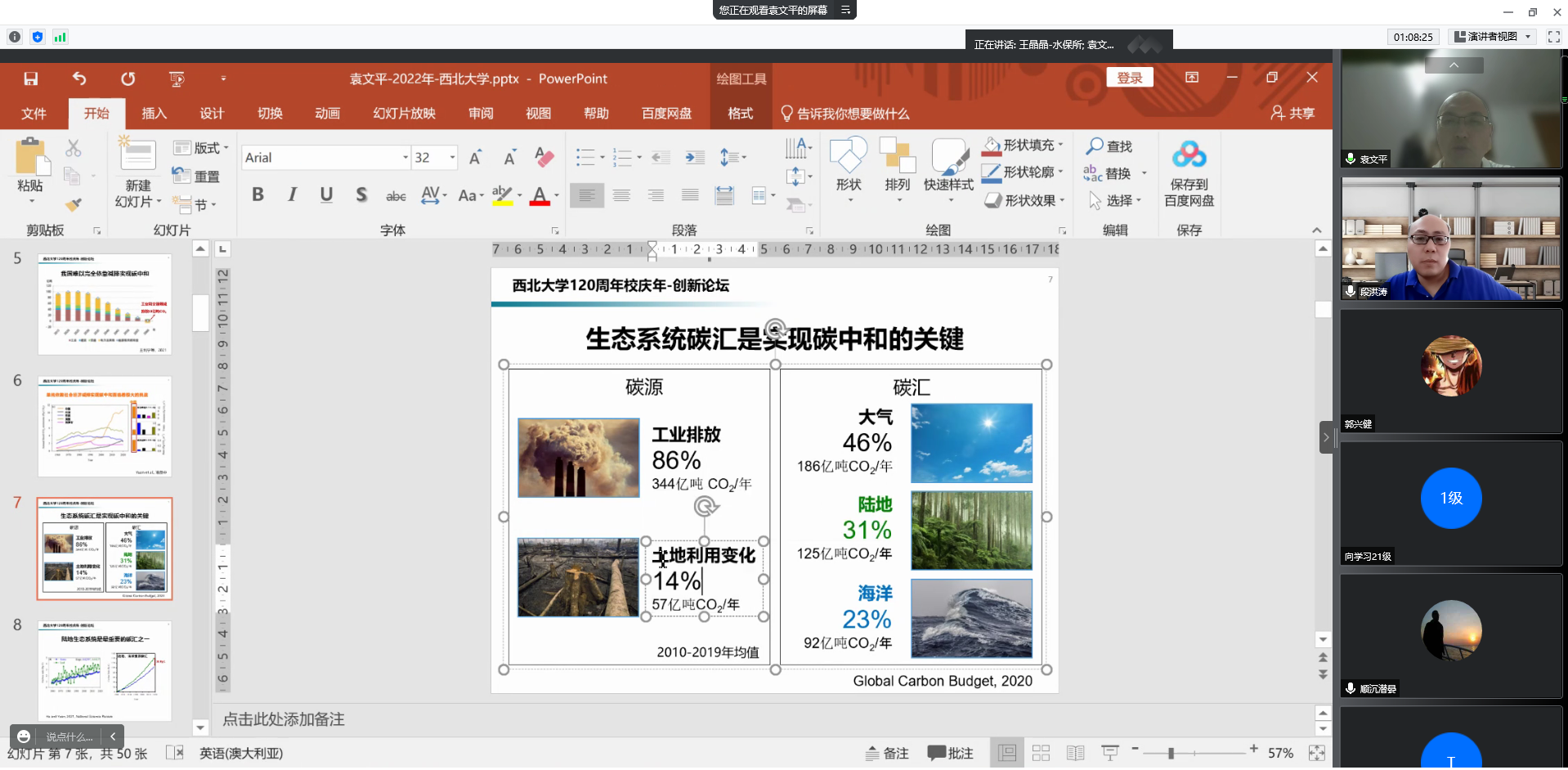Open the 动画 ribbon tab
Image resolution: width=1568 pixels, height=770 pixels.
[327, 114]
